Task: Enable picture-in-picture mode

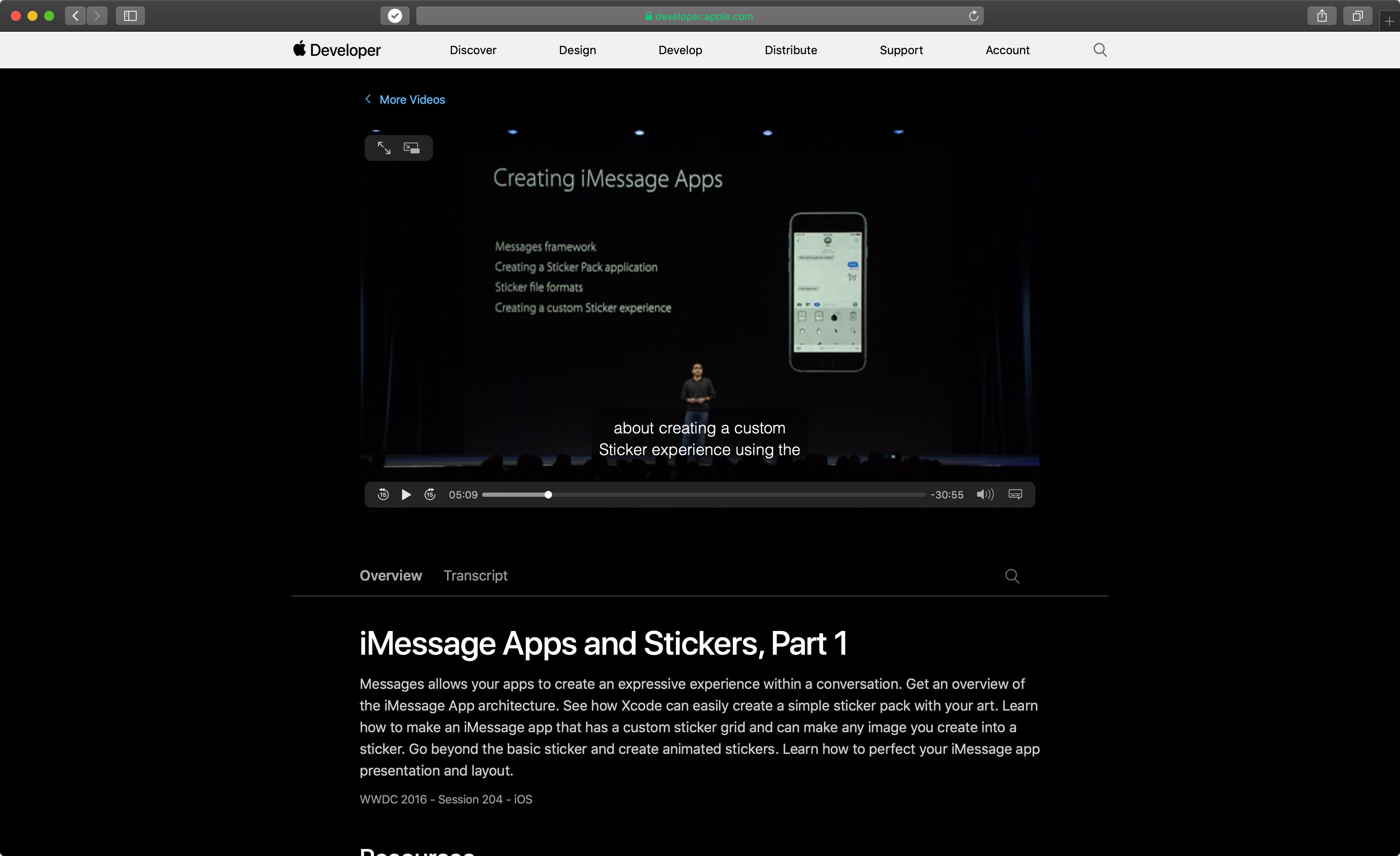Action: pos(411,148)
